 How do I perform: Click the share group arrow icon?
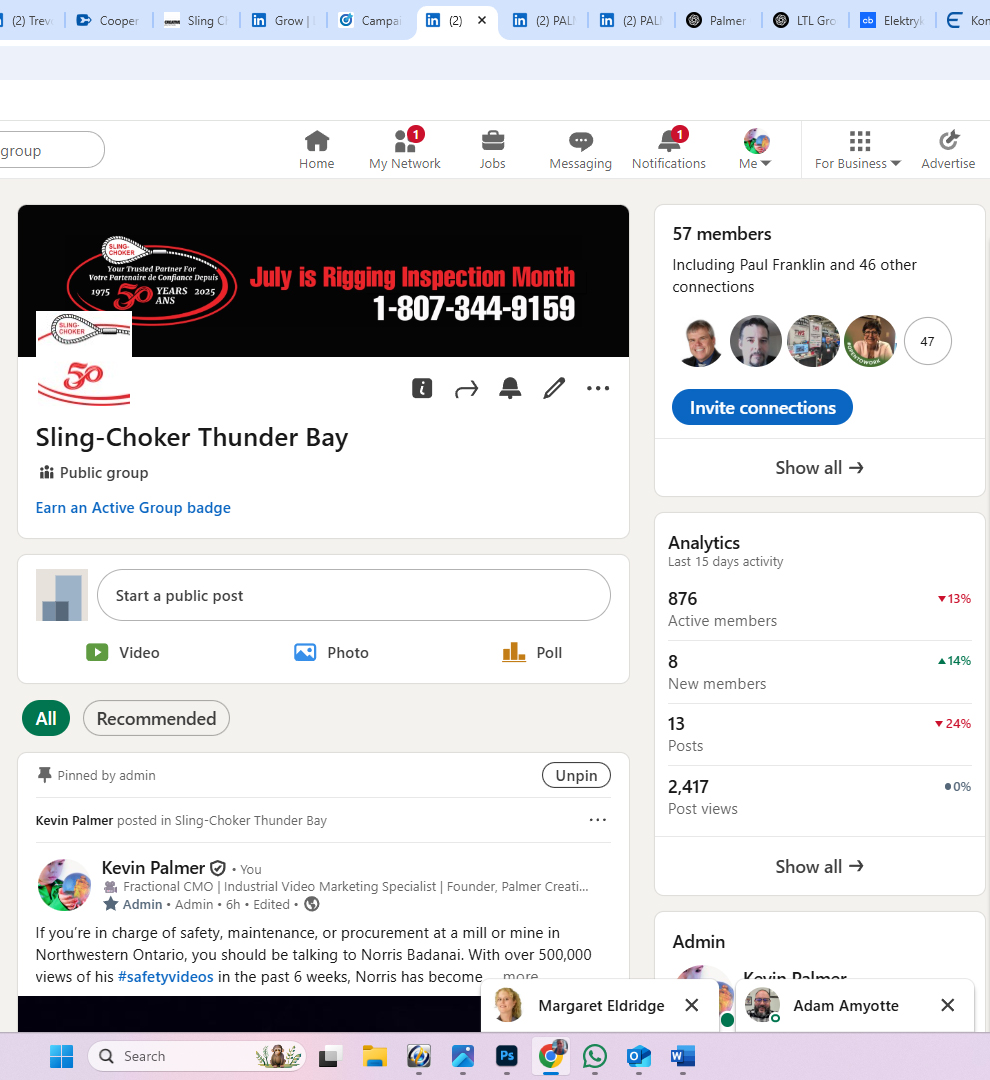click(466, 389)
